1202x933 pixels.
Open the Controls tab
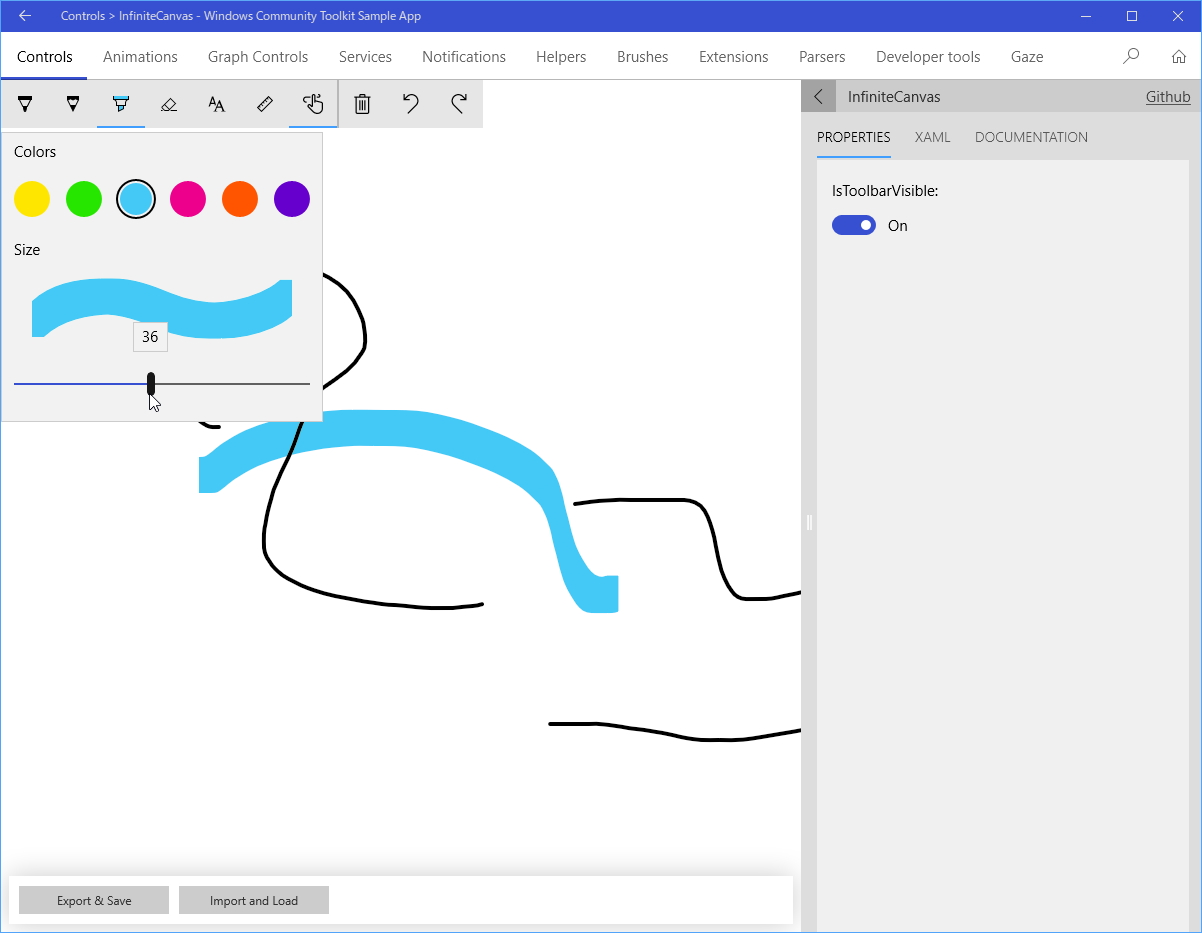45,57
